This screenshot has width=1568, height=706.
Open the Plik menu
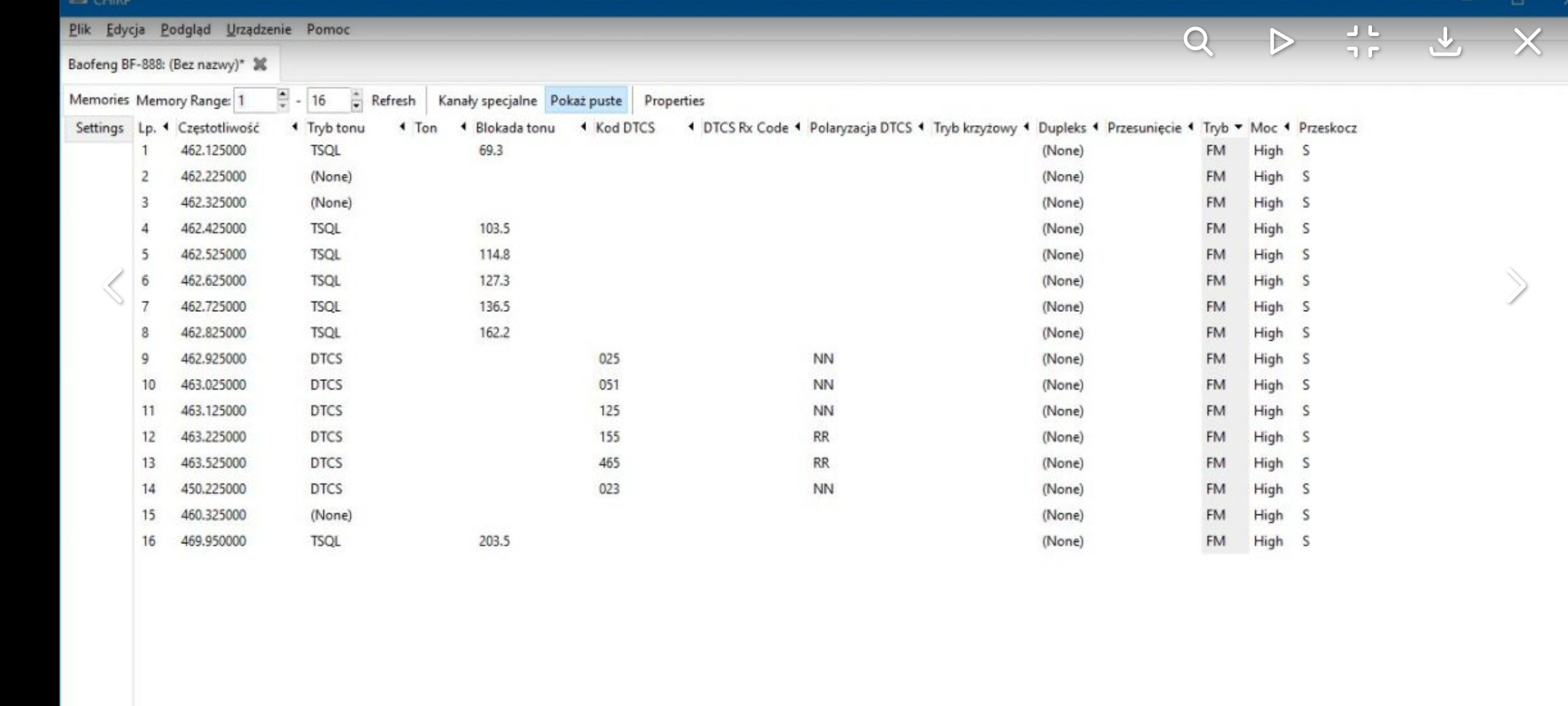[x=79, y=29]
